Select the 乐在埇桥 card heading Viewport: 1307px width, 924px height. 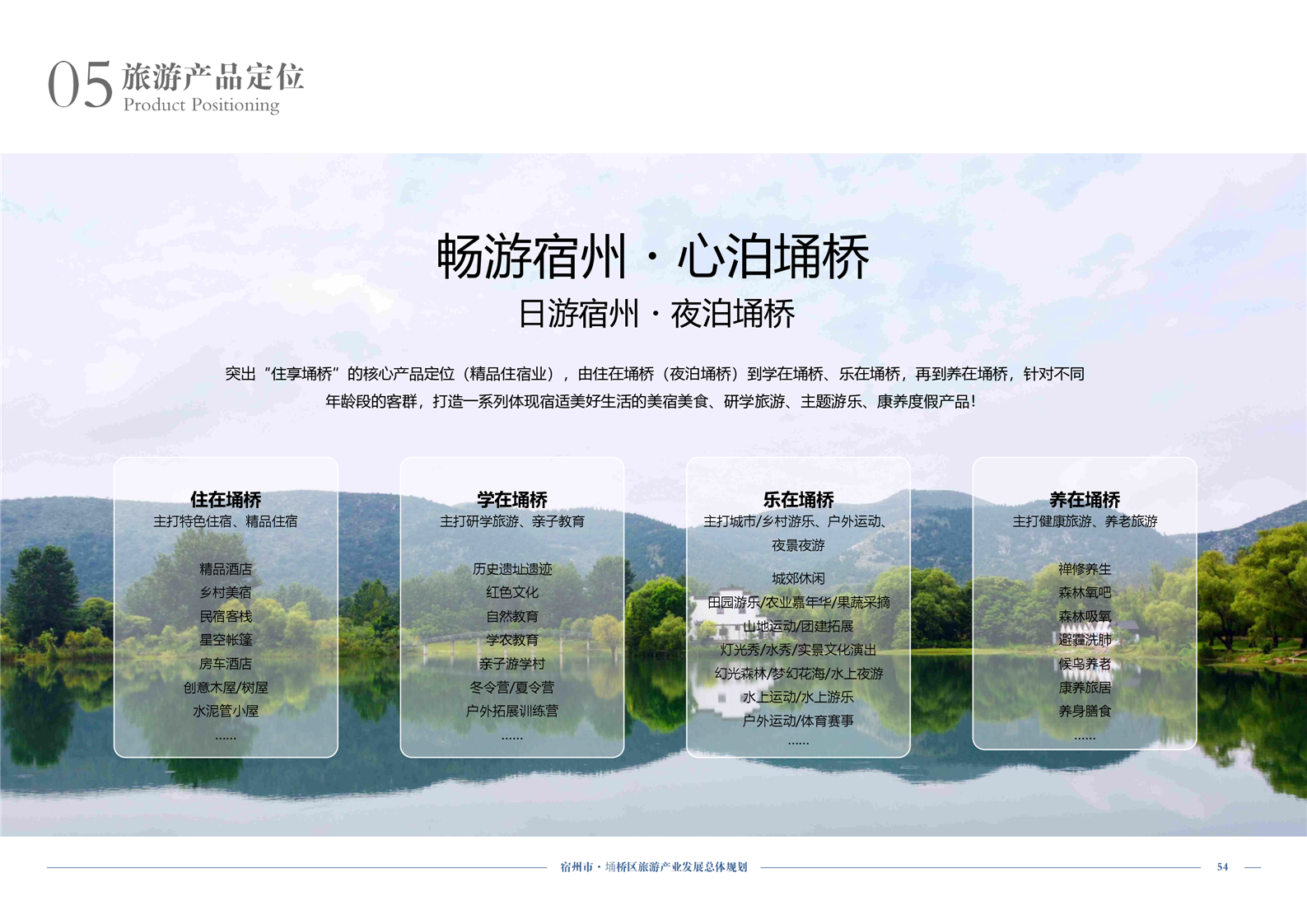[798, 499]
